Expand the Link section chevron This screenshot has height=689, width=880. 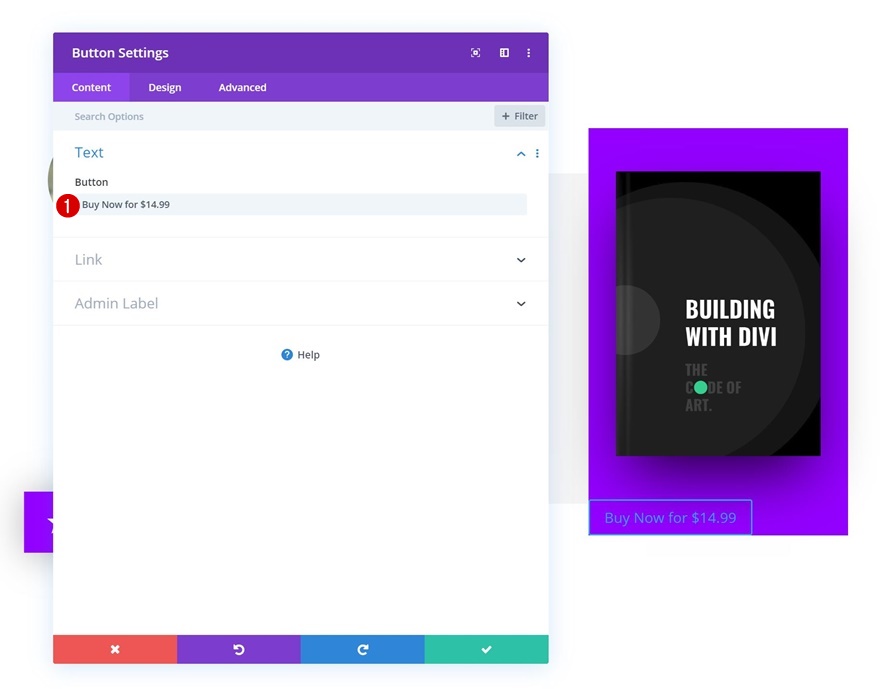(x=521, y=260)
